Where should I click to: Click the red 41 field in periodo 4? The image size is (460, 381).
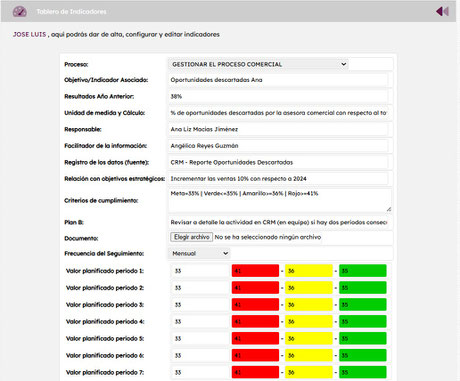[255, 322]
